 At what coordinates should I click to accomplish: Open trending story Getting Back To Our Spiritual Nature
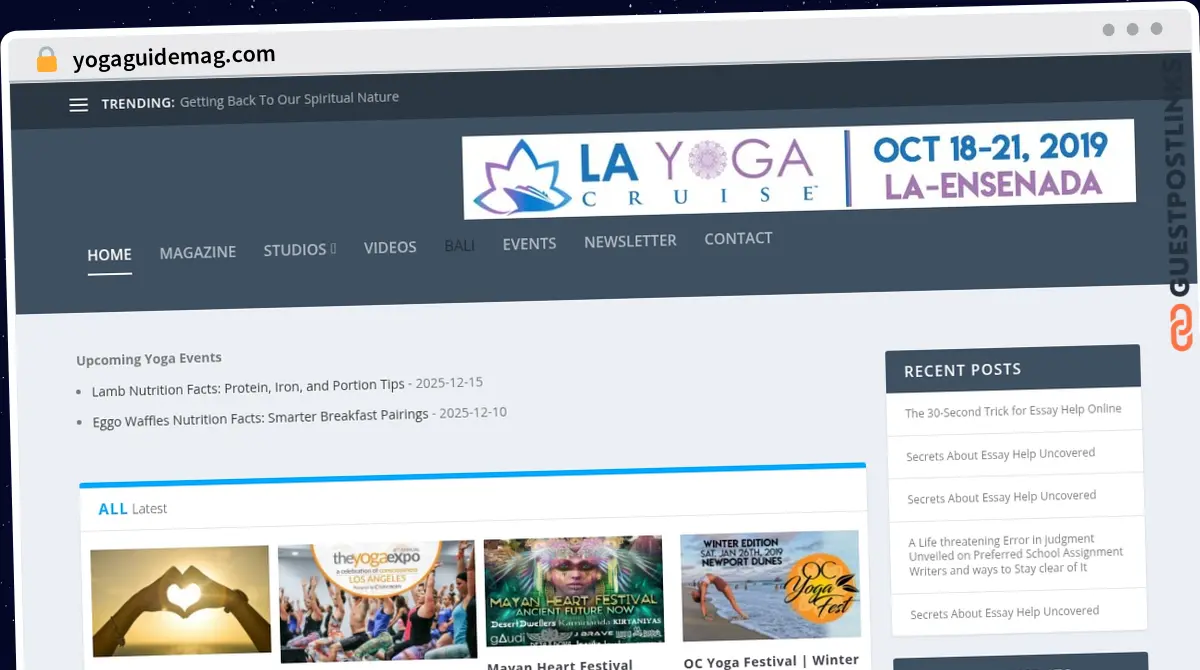(x=289, y=99)
